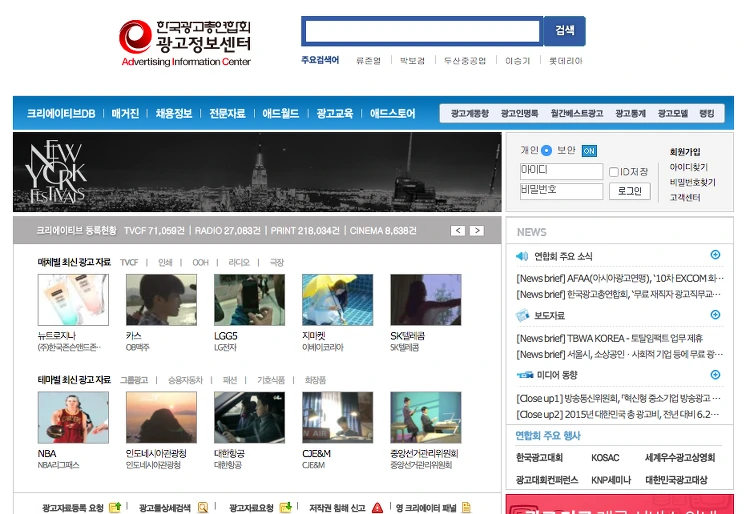This screenshot has height=514, width=750.
Task: Show next creative stats with the right arrow
Action: click(x=476, y=231)
